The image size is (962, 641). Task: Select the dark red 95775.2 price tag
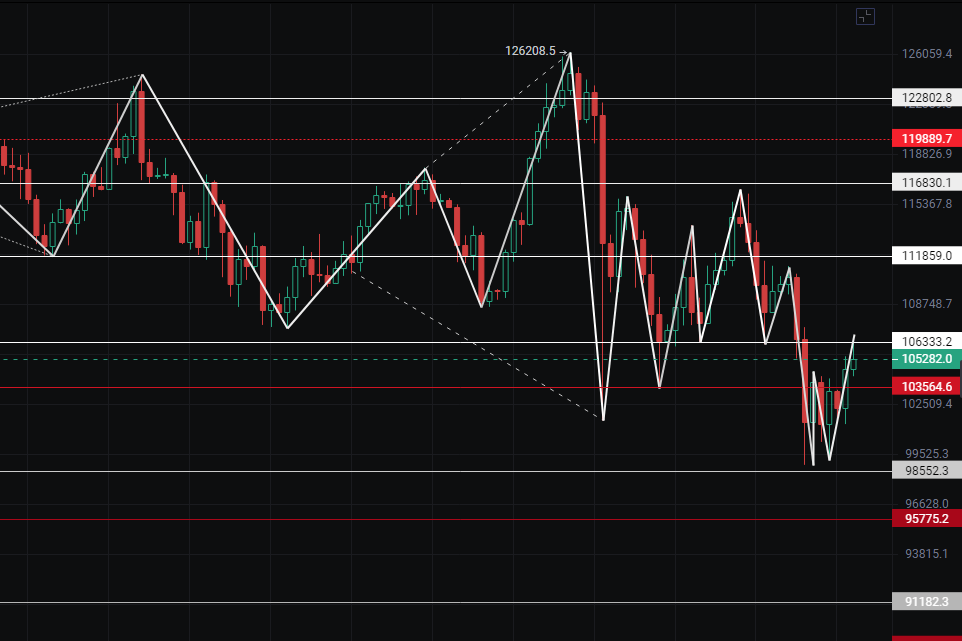point(925,518)
